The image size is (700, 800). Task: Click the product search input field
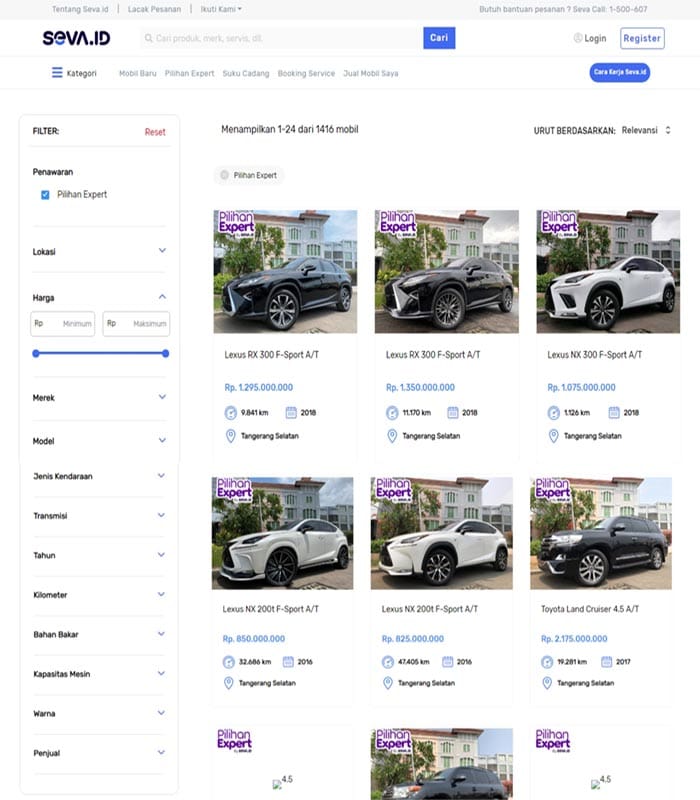tap(282, 38)
